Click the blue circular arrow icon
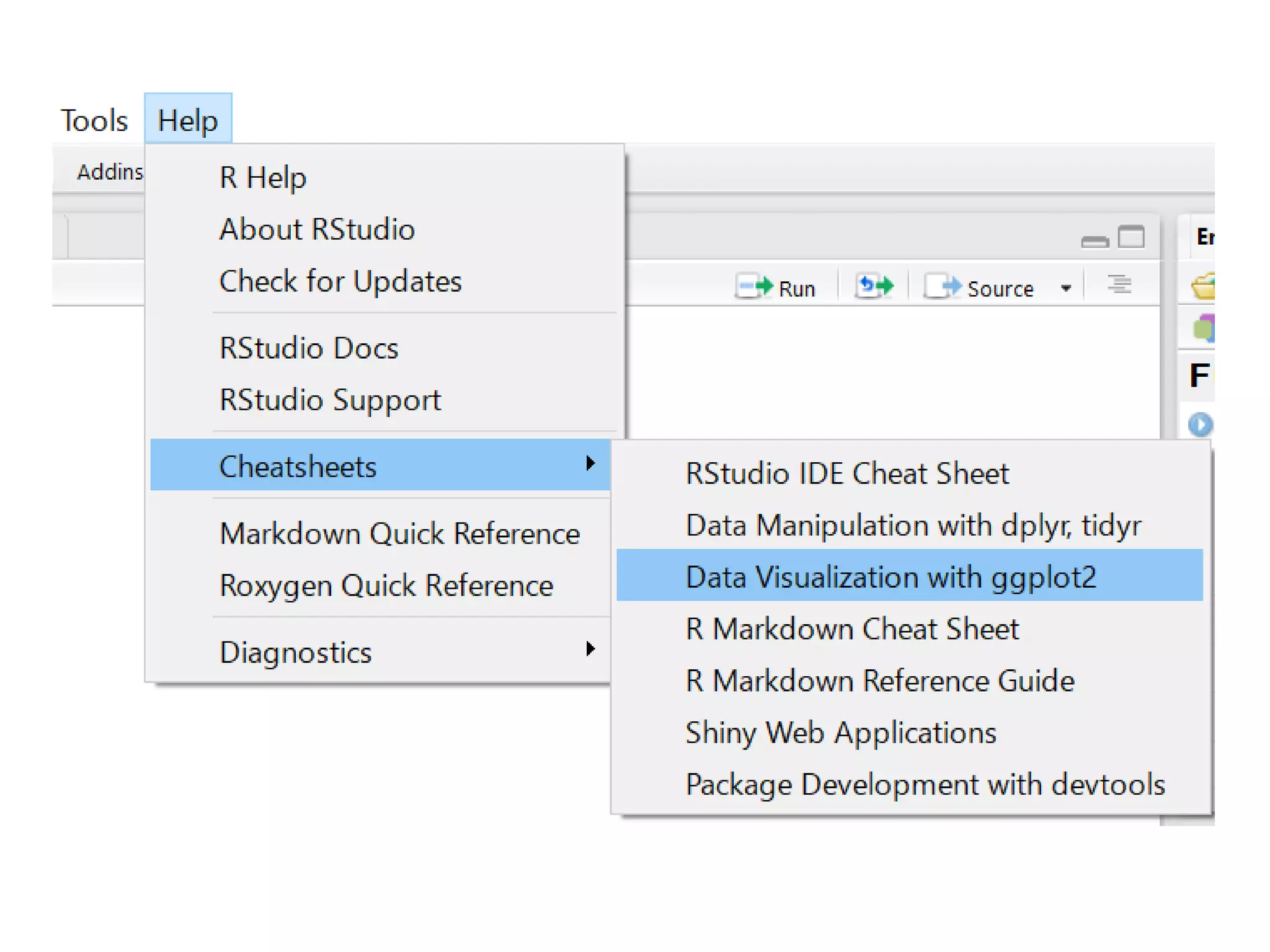 tap(1200, 425)
